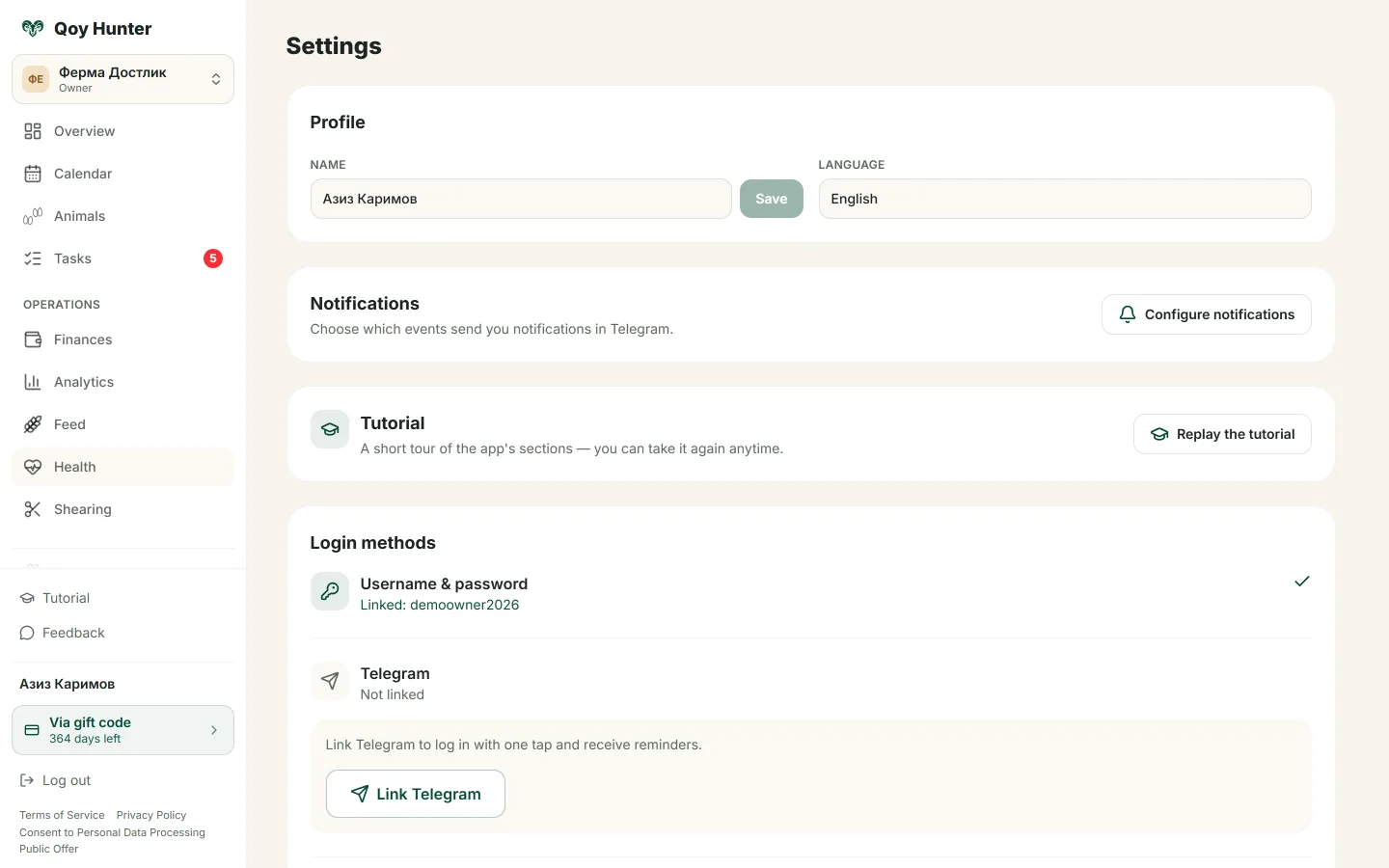Click the Азиз Каримов name in sidebar

pyautogui.click(x=68, y=684)
